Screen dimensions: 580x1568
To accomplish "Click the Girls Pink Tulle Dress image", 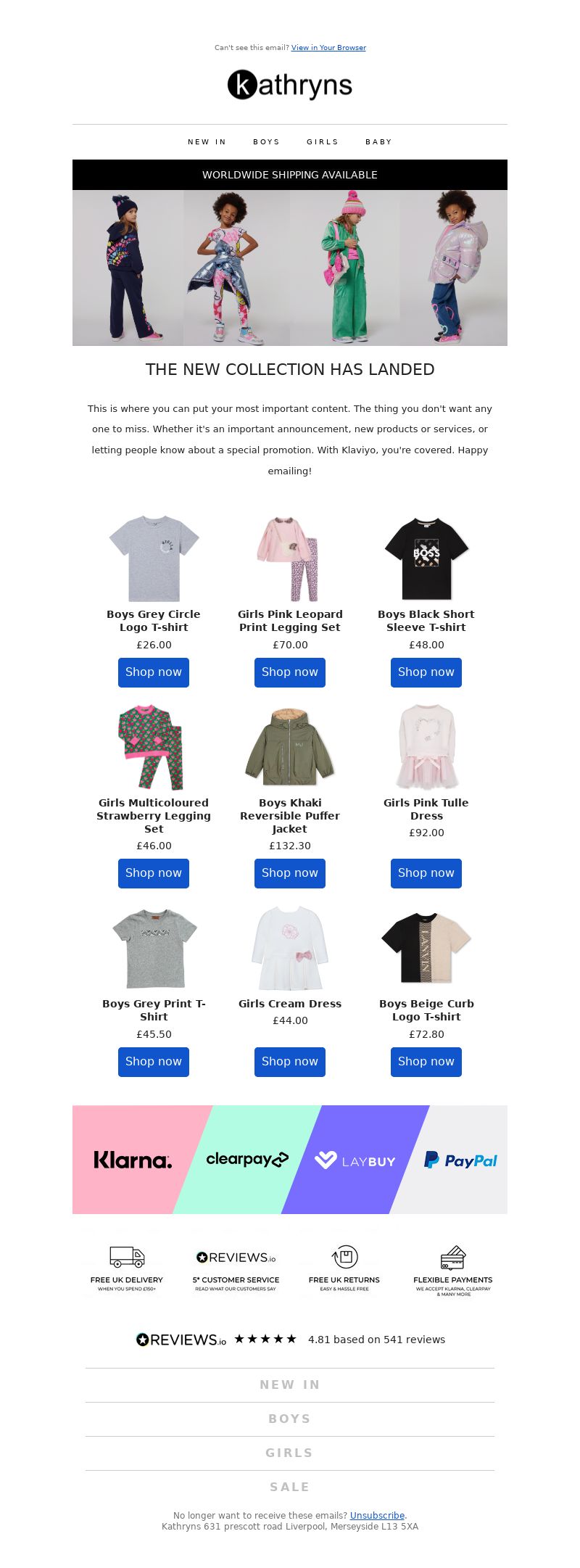I will pos(426,747).
